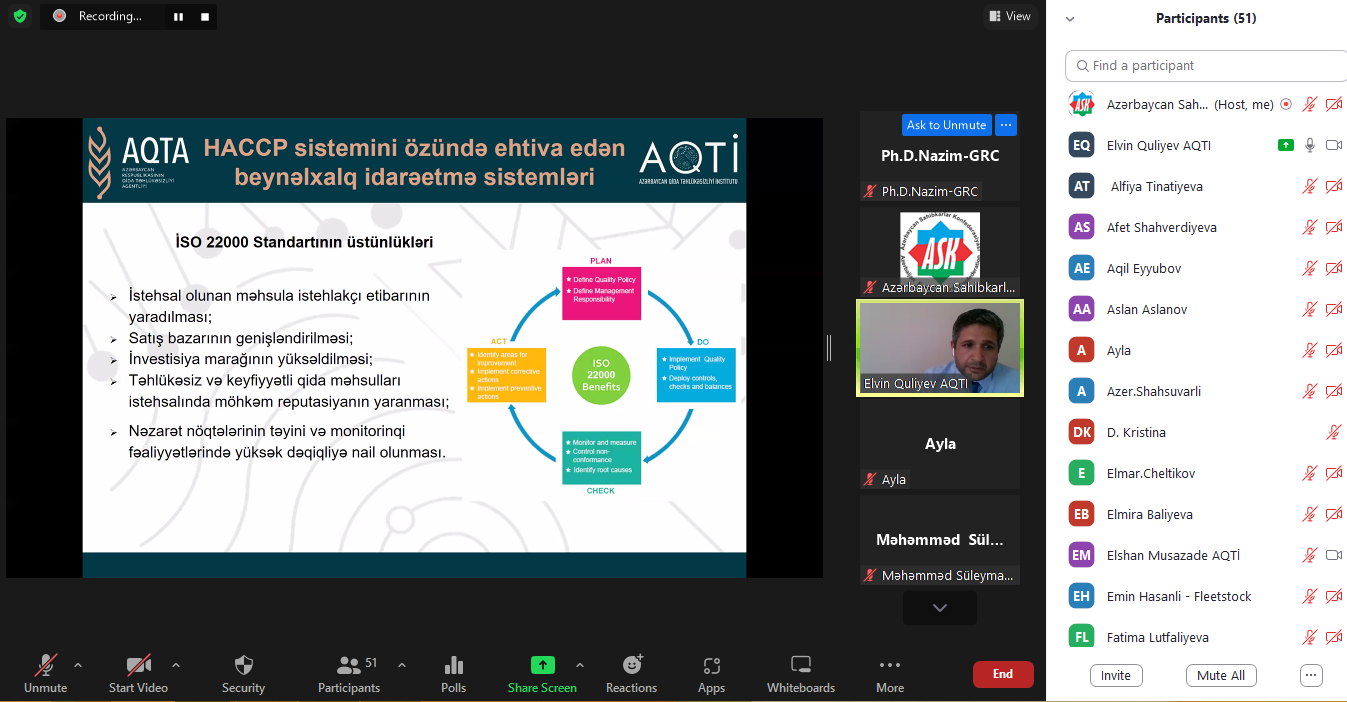Click Elvin Quliyev's green screen share icon
This screenshot has width=1347, height=702.
point(1286,145)
